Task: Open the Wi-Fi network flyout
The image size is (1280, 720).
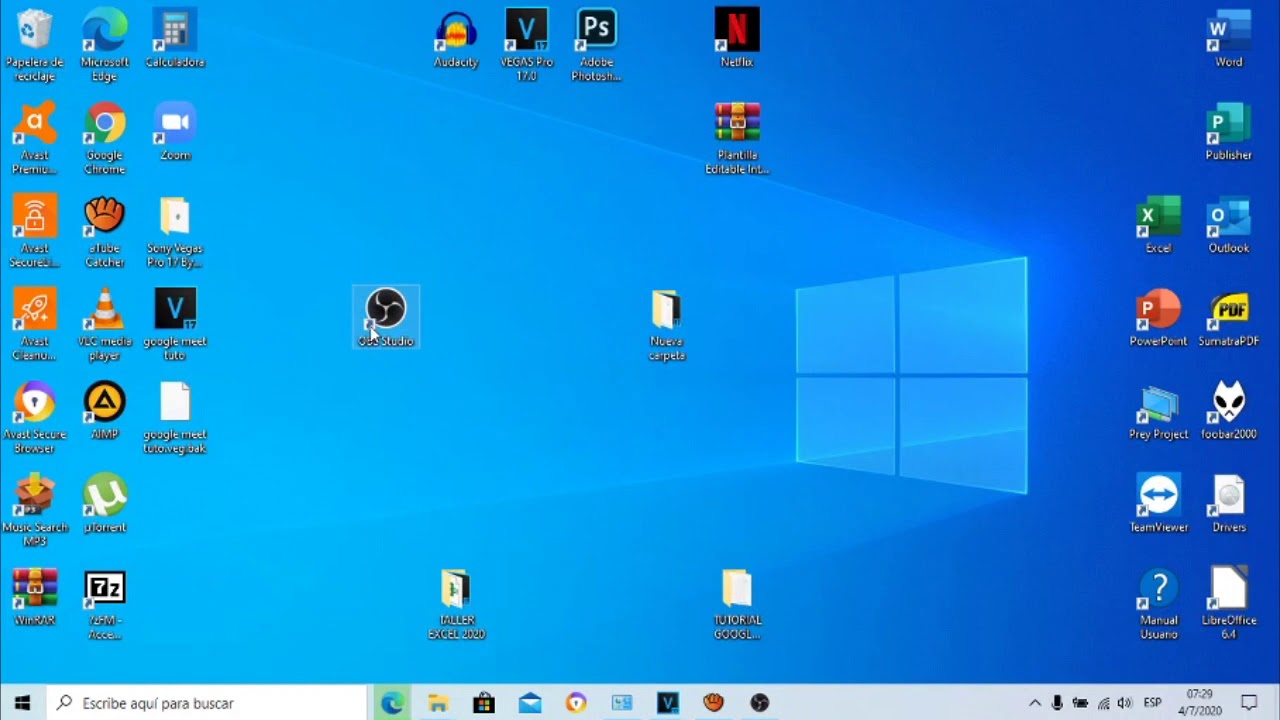Action: point(1103,703)
